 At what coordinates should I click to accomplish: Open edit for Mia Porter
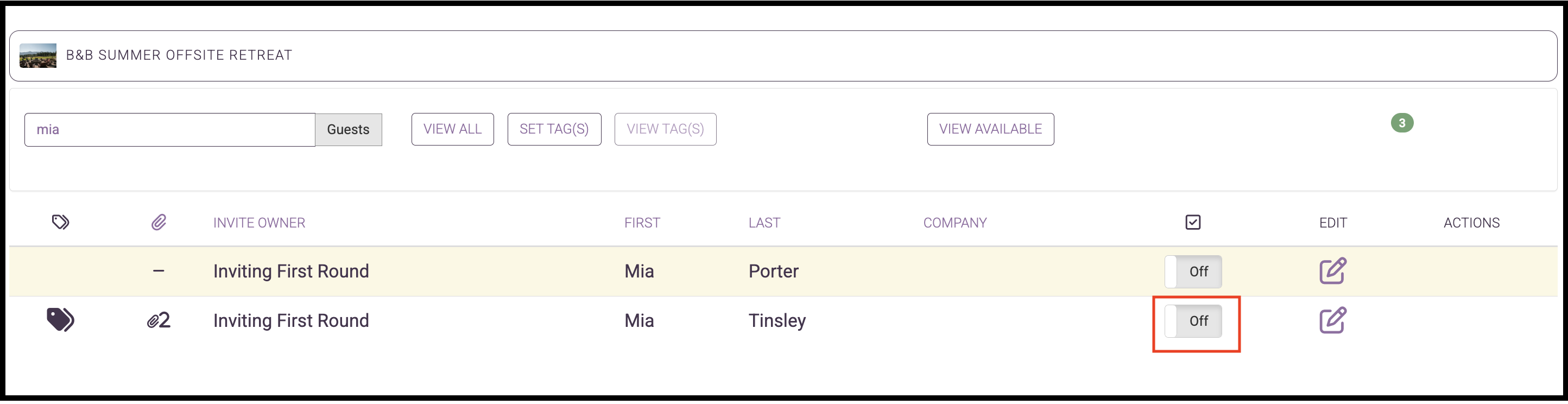1332,271
